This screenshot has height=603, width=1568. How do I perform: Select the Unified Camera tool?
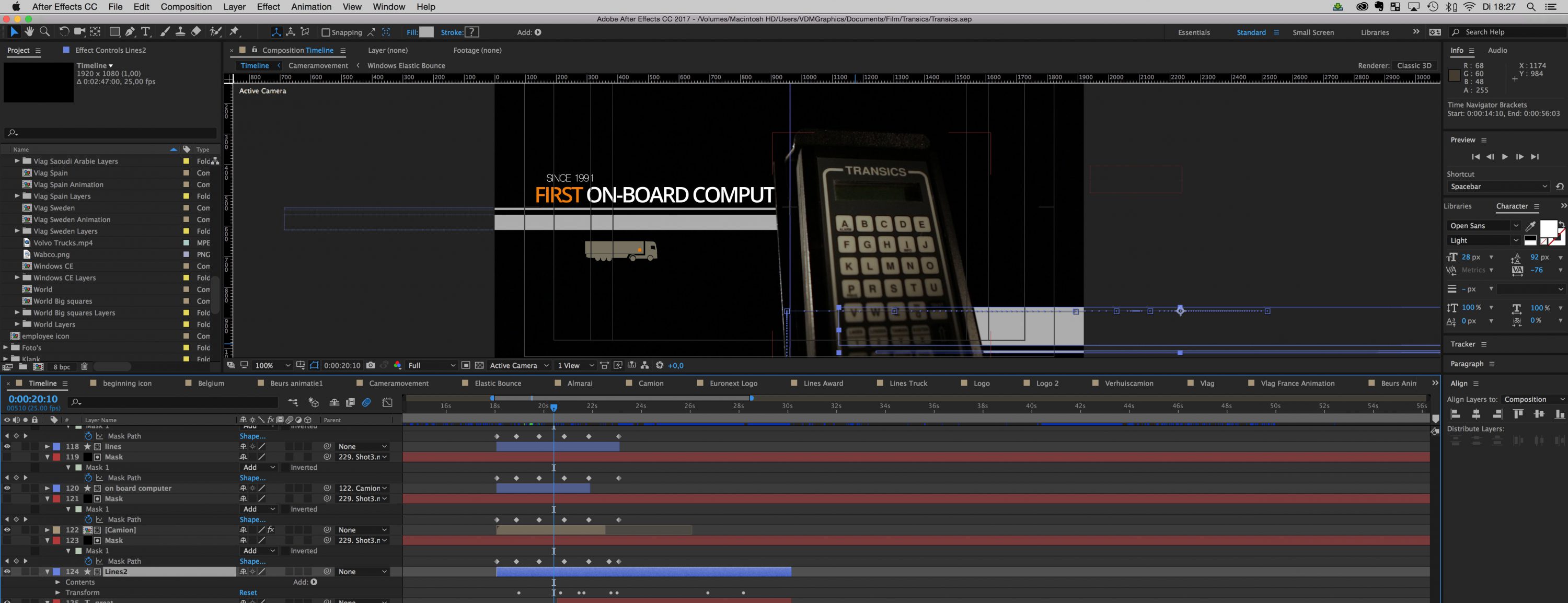(x=79, y=32)
